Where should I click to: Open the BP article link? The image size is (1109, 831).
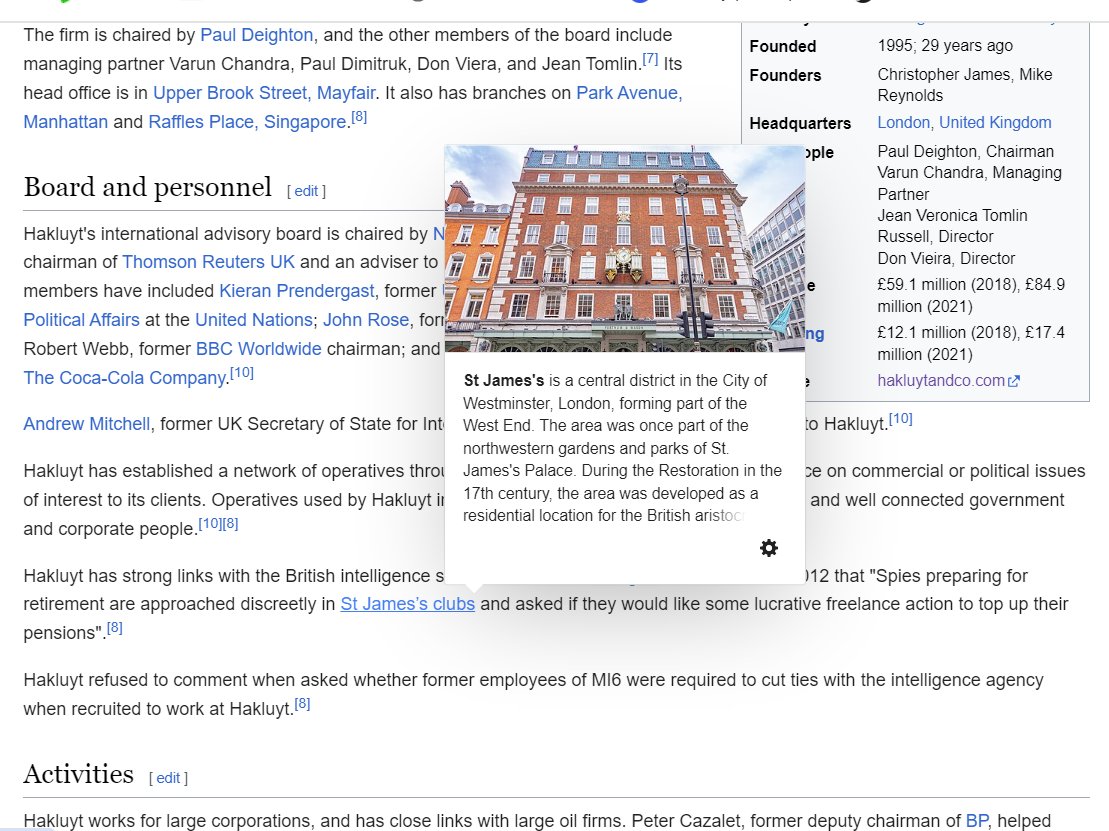[977, 820]
